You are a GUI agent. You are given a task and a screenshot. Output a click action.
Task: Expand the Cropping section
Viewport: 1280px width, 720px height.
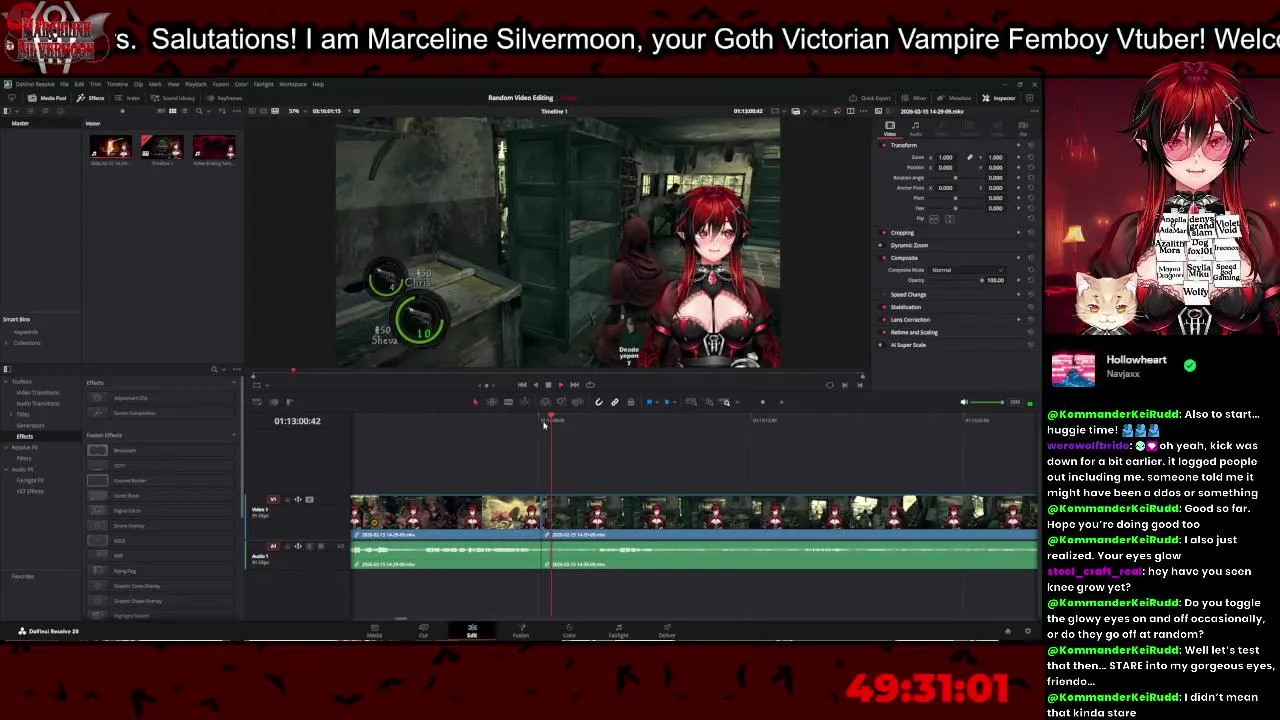coord(902,233)
